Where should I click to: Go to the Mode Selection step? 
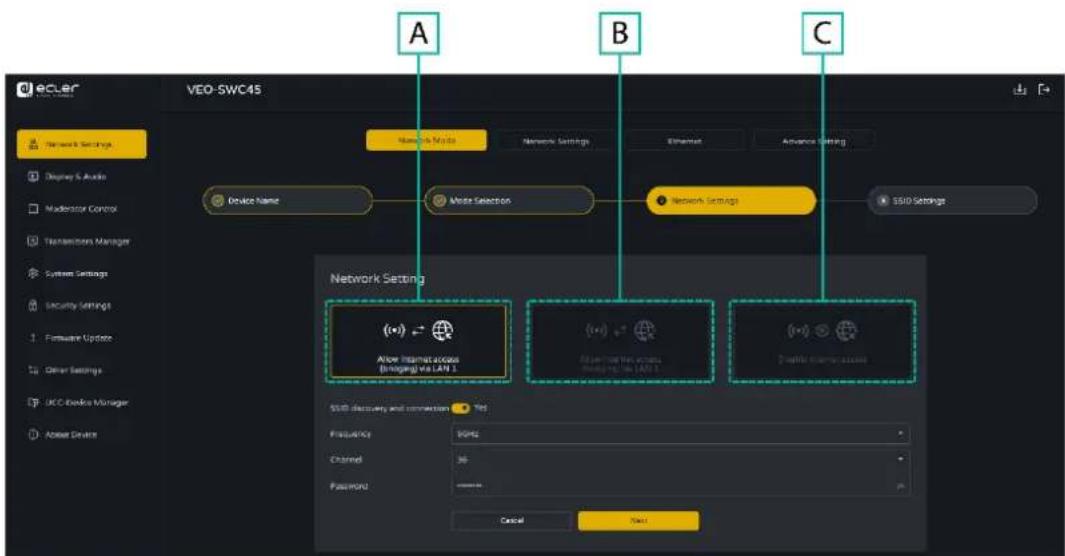(x=509, y=201)
